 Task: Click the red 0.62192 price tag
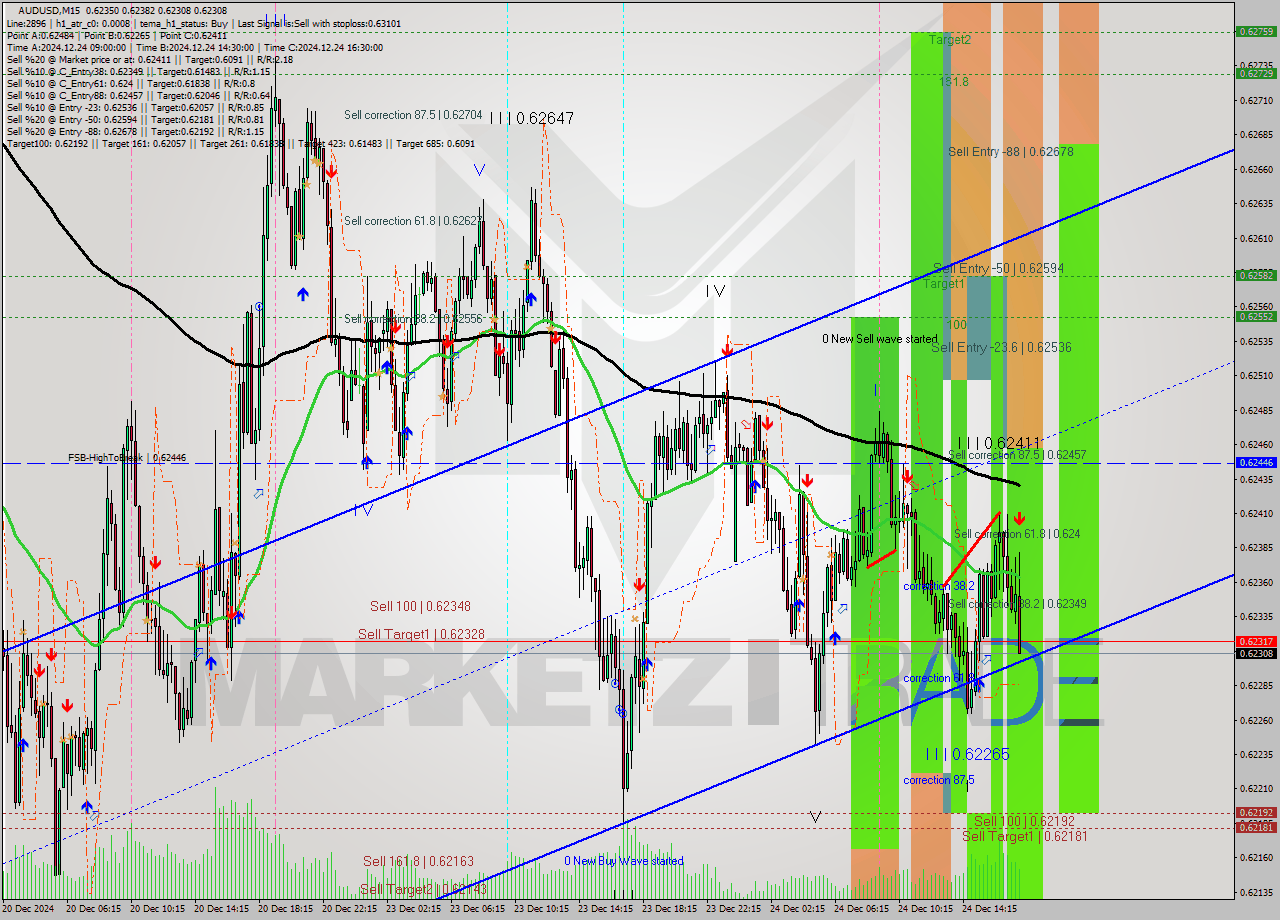click(1256, 813)
